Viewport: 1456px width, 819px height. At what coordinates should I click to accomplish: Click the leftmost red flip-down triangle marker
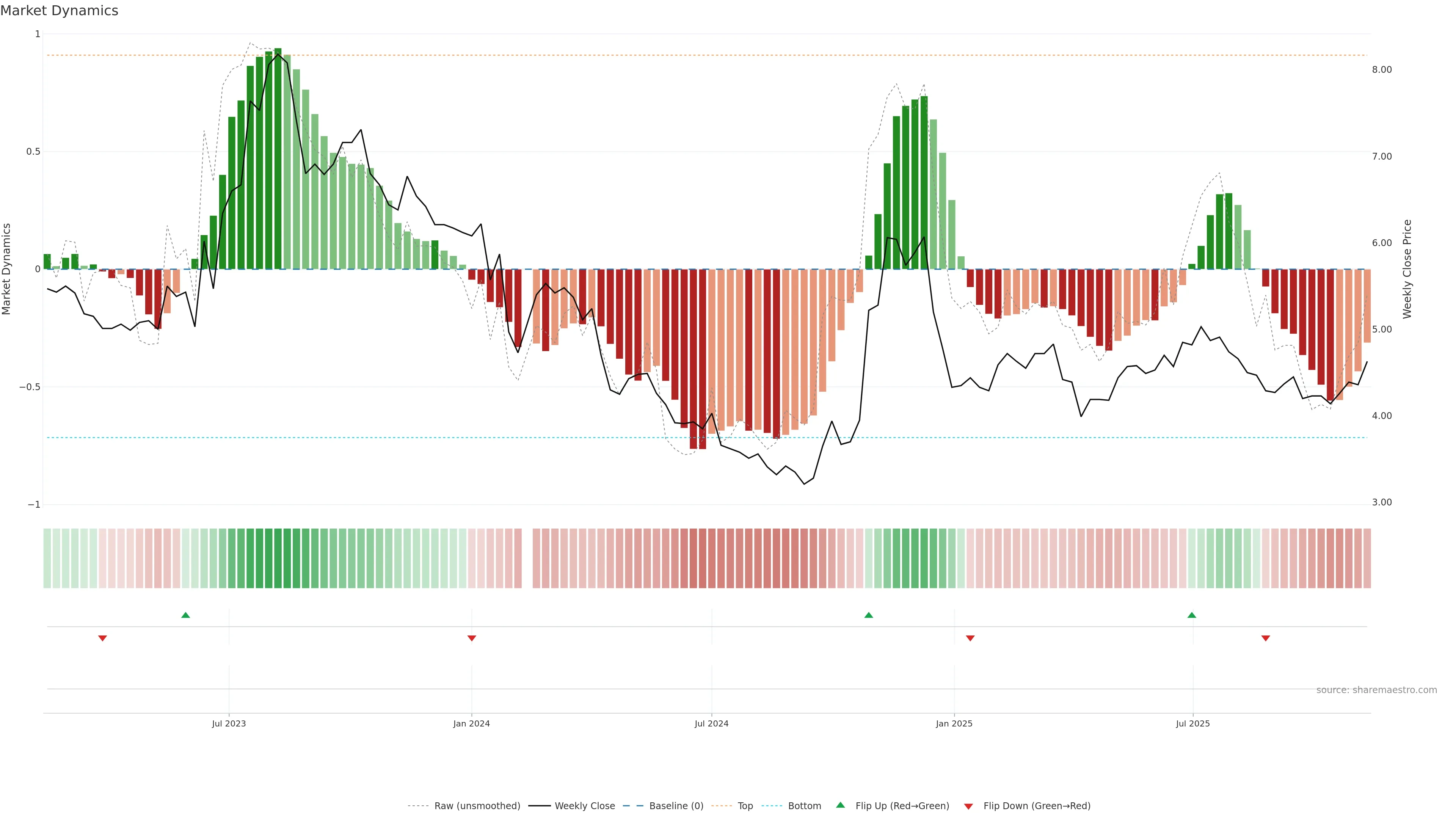[102, 638]
